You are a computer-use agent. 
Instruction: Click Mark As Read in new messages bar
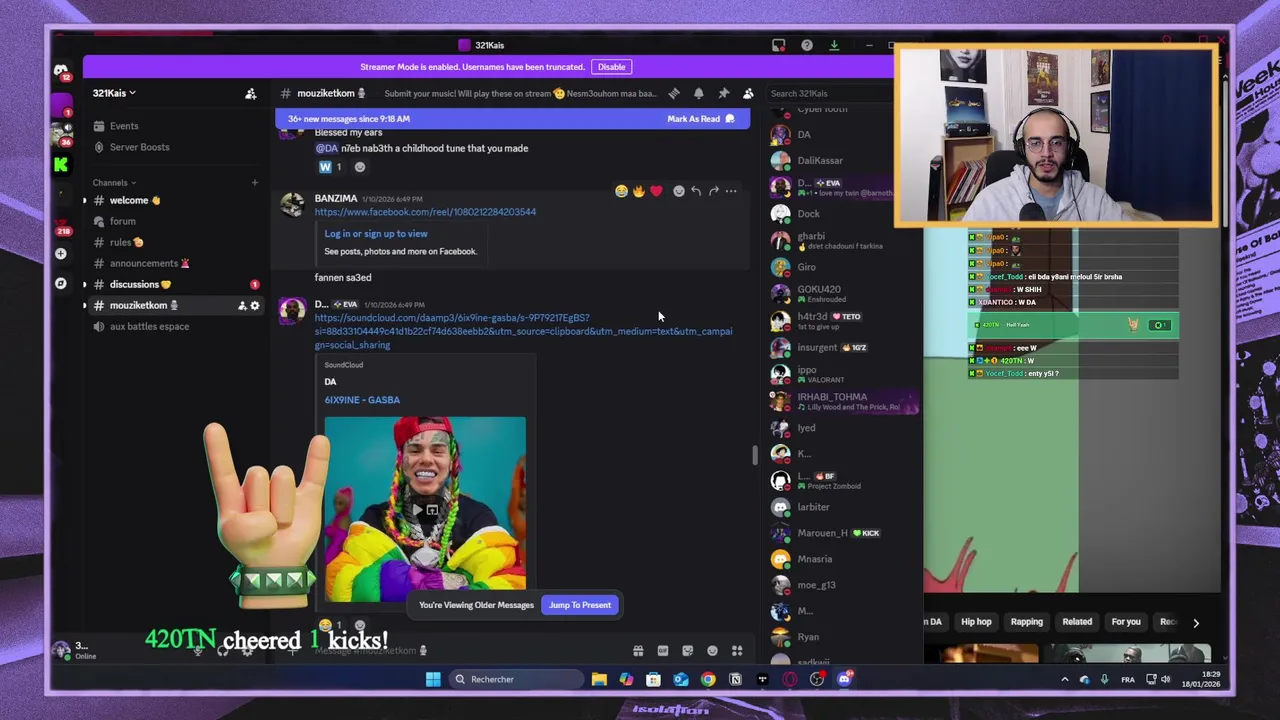[700, 119]
